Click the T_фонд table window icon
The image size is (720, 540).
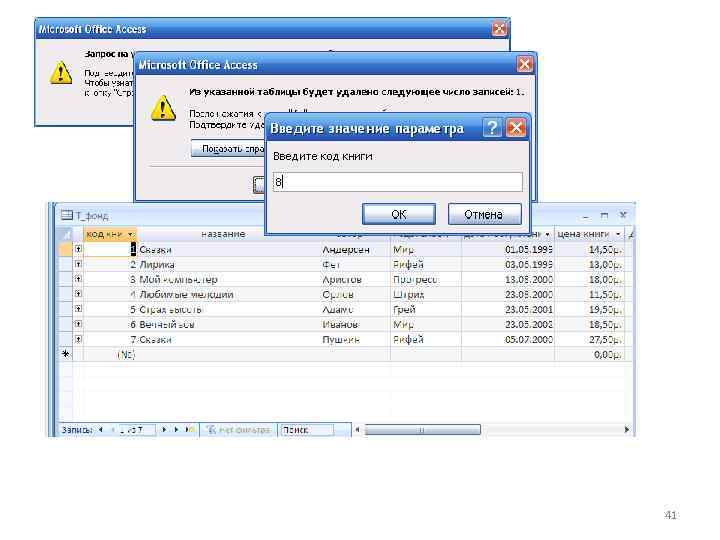pyautogui.click(x=67, y=215)
